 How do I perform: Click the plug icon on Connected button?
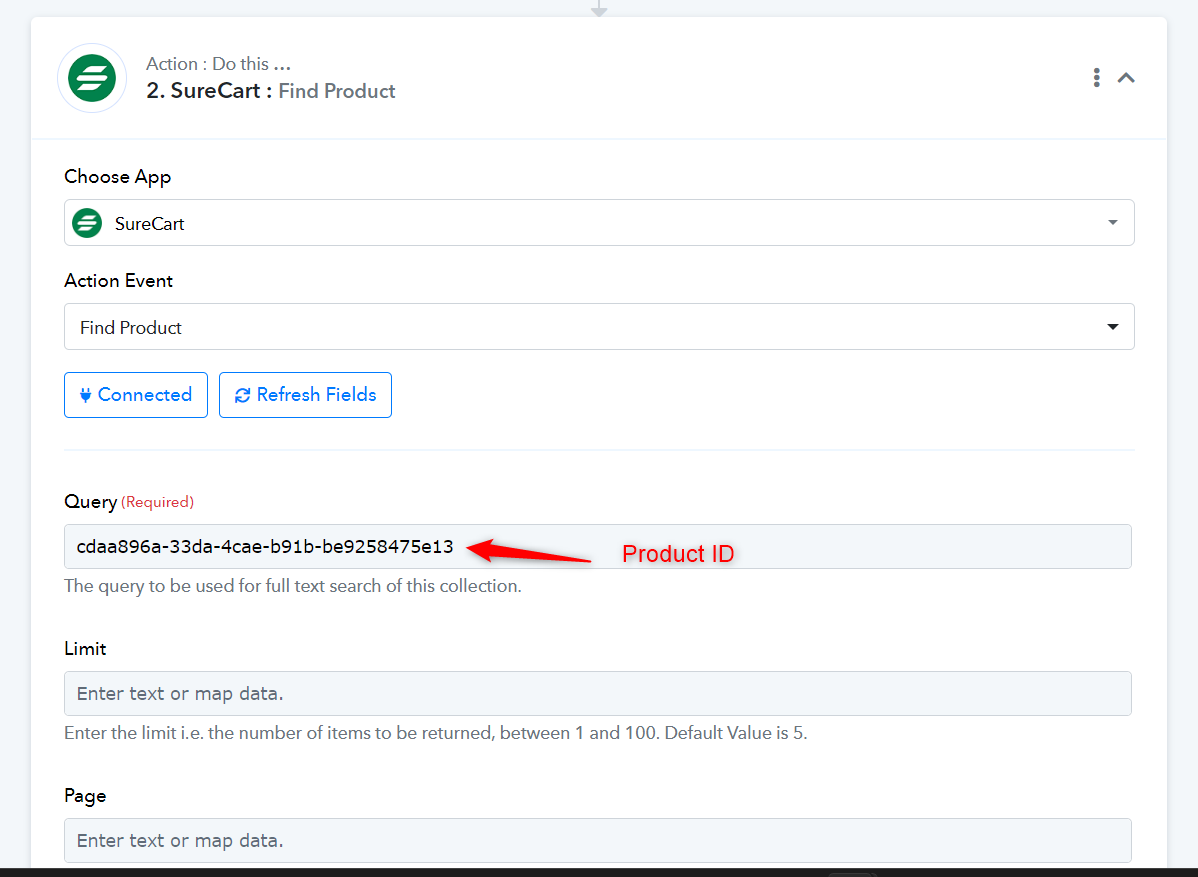click(x=86, y=395)
